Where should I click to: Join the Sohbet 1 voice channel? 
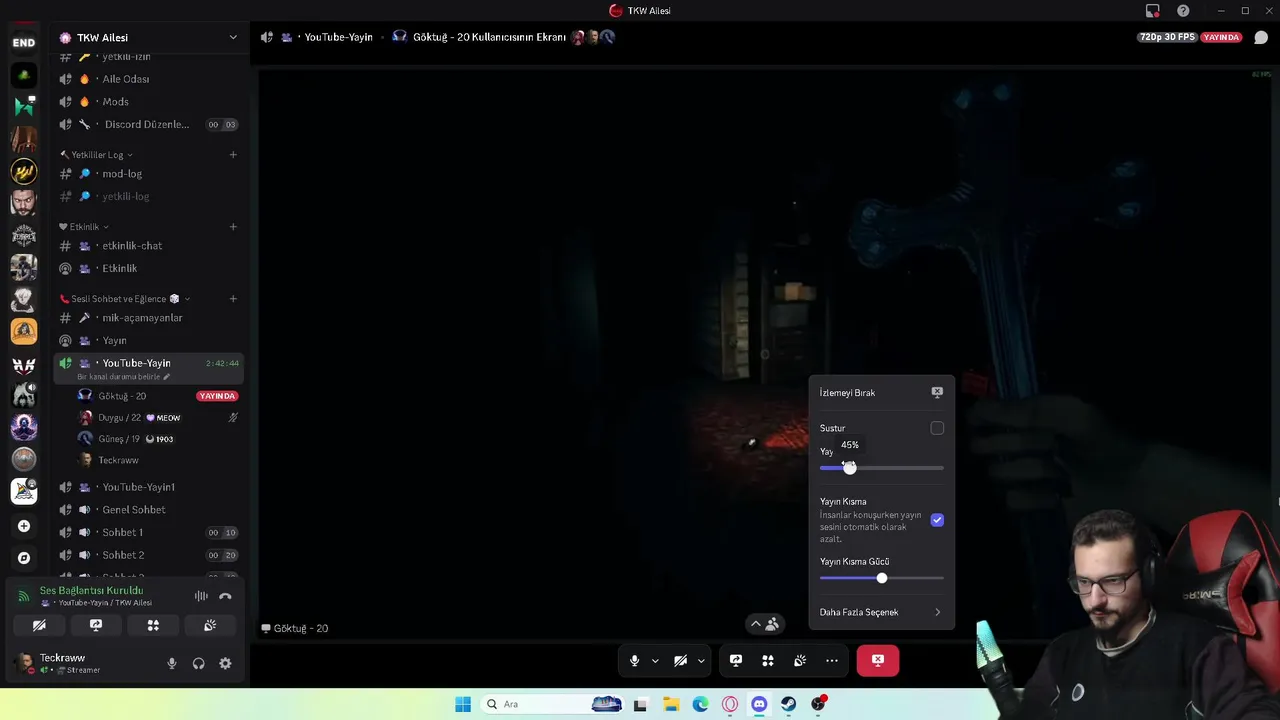coord(149,532)
